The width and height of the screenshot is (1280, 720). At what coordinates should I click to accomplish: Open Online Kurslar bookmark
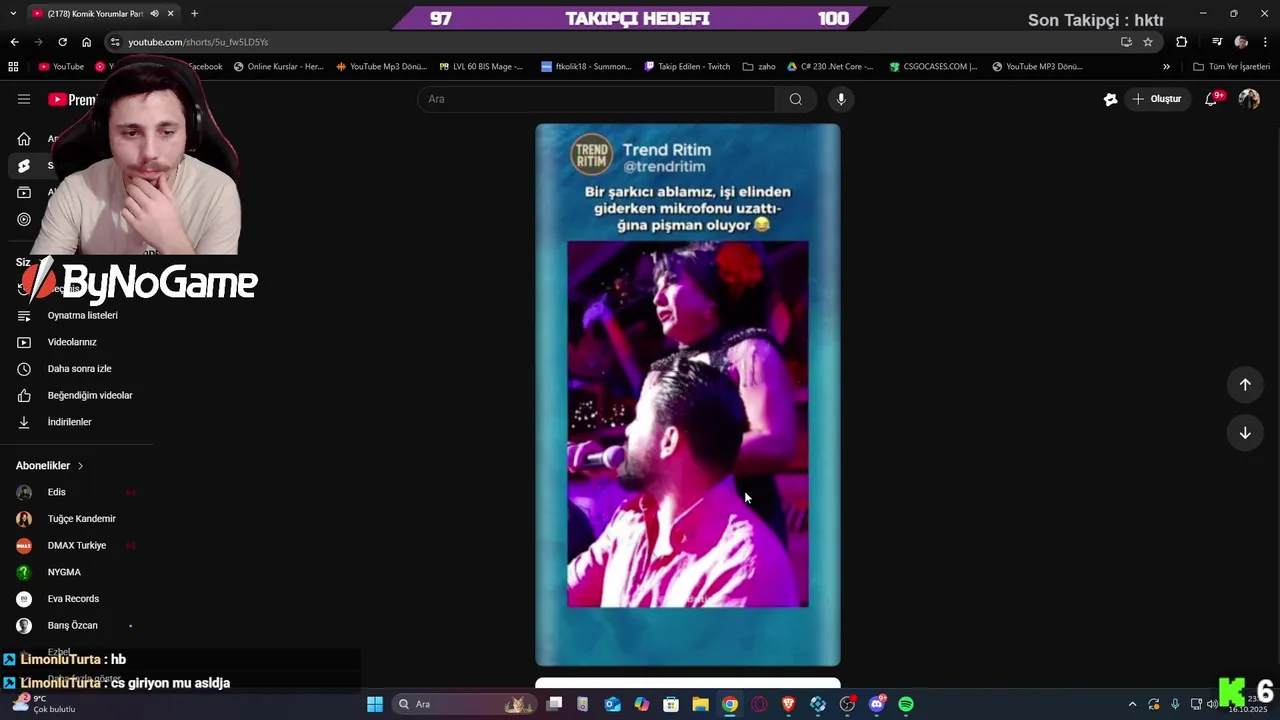pyautogui.click(x=278, y=67)
